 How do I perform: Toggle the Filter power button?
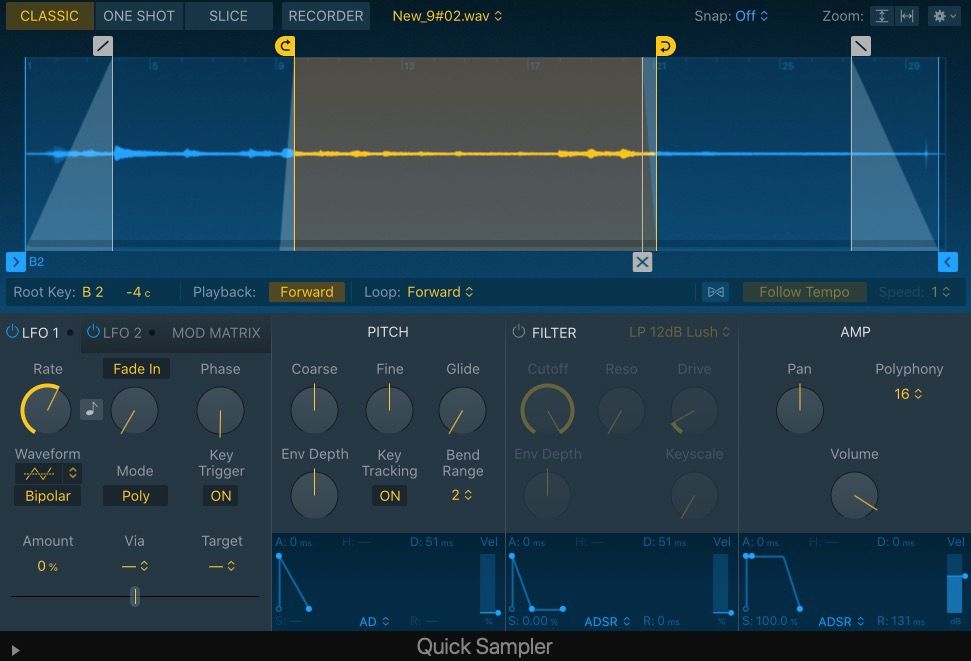tap(518, 332)
